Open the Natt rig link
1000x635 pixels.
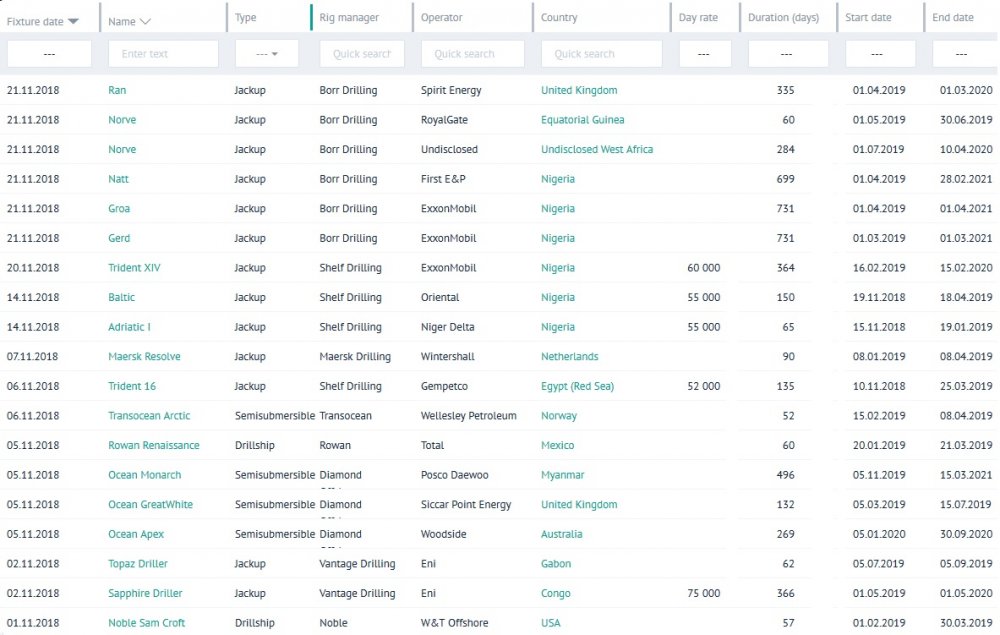point(118,179)
